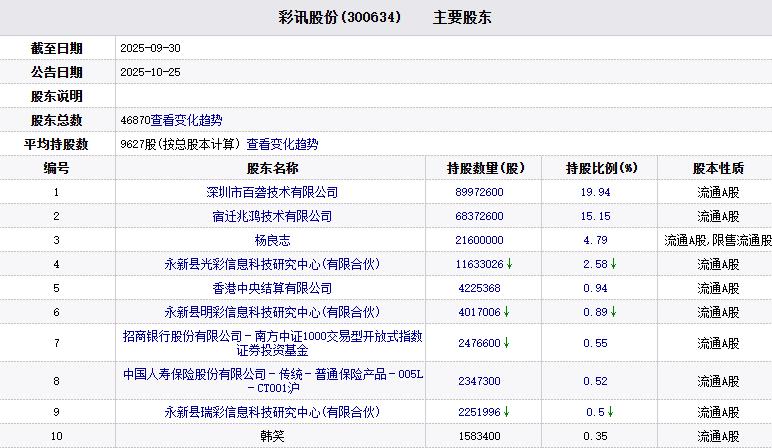Open 招商银行南方中证1000 fund shareholder link
Viewport: 772px width, 448px height.
[272, 343]
